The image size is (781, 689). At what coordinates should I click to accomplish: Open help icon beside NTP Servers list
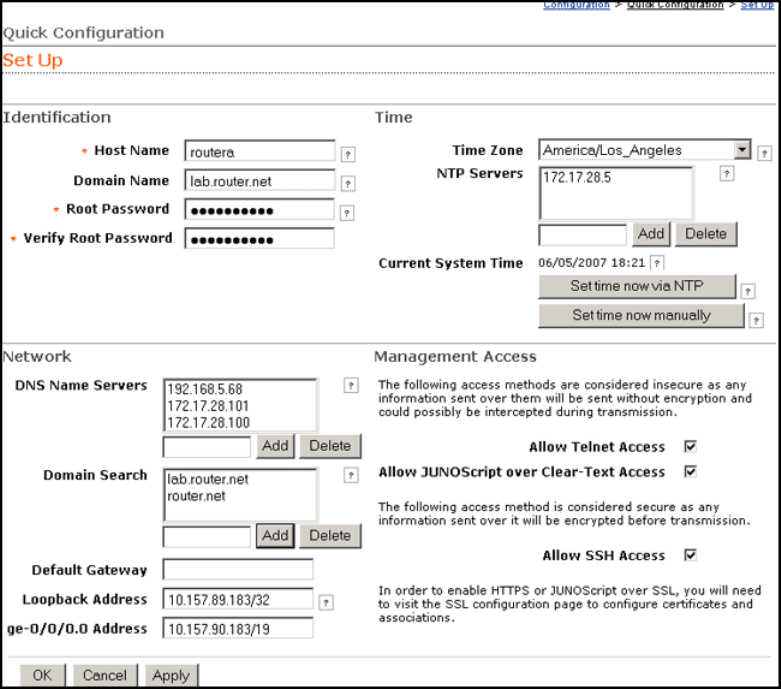coord(727,173)
